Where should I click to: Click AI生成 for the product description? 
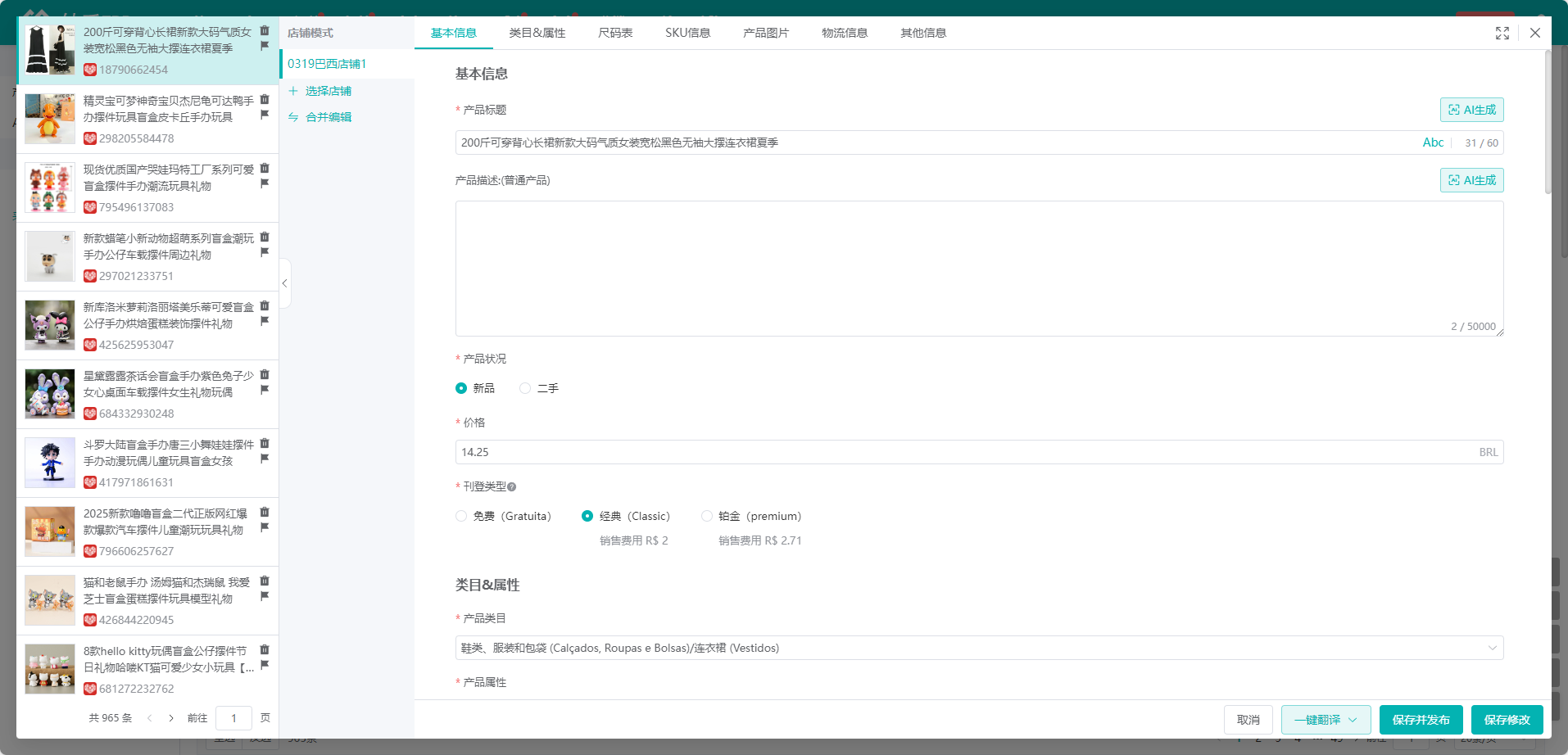tap(1471, 180)
